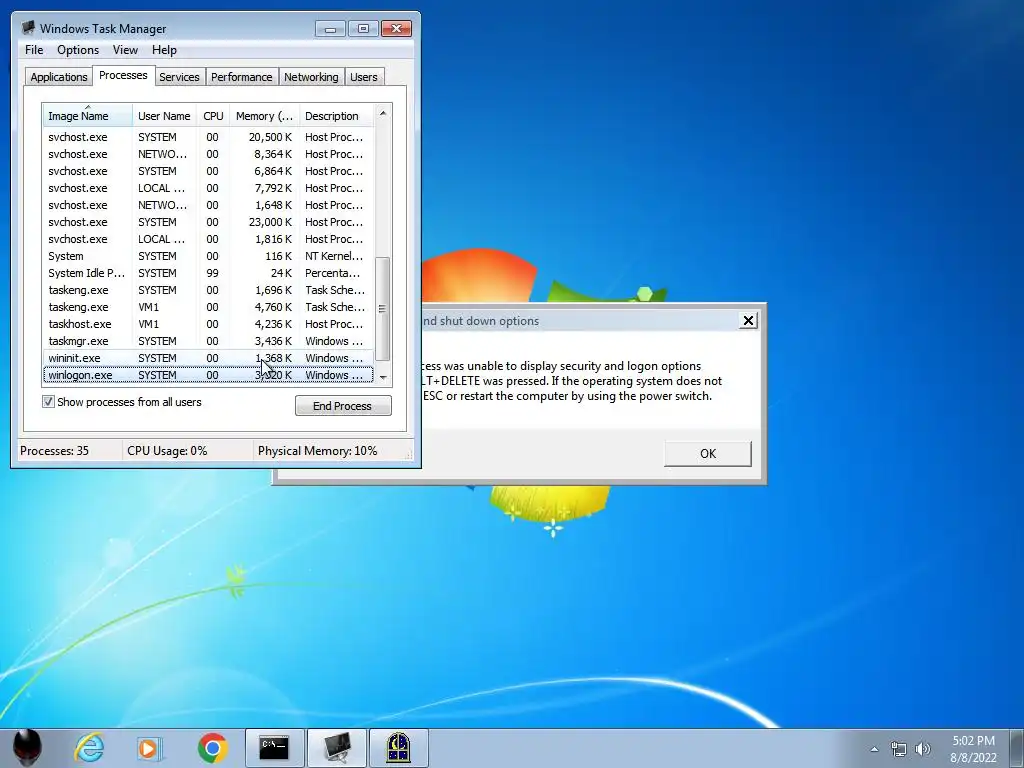Click process list scroll down arrow
The width and height of the screenshot is (1024, 768).
point(383,377)
